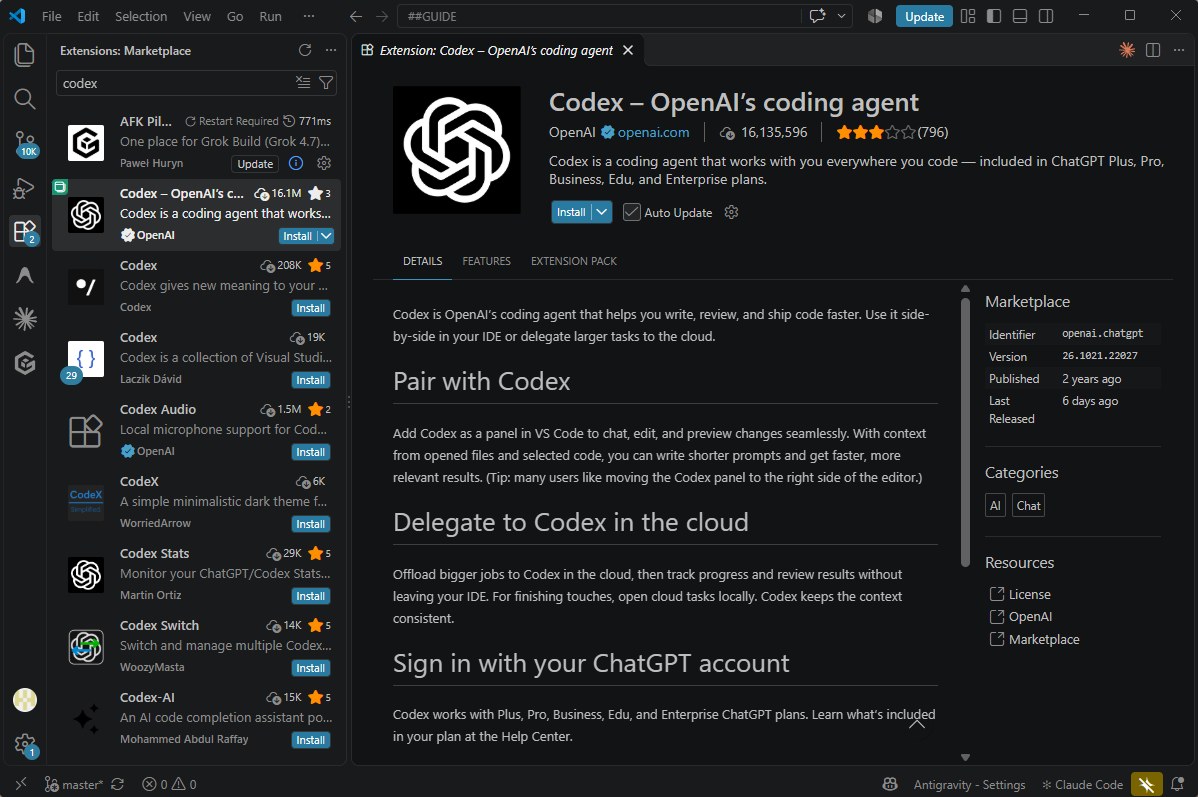The width and height of the screenshot is (1198, 797).
Task: Open Source Control view with 10K badge
Action: click(25, 143)
